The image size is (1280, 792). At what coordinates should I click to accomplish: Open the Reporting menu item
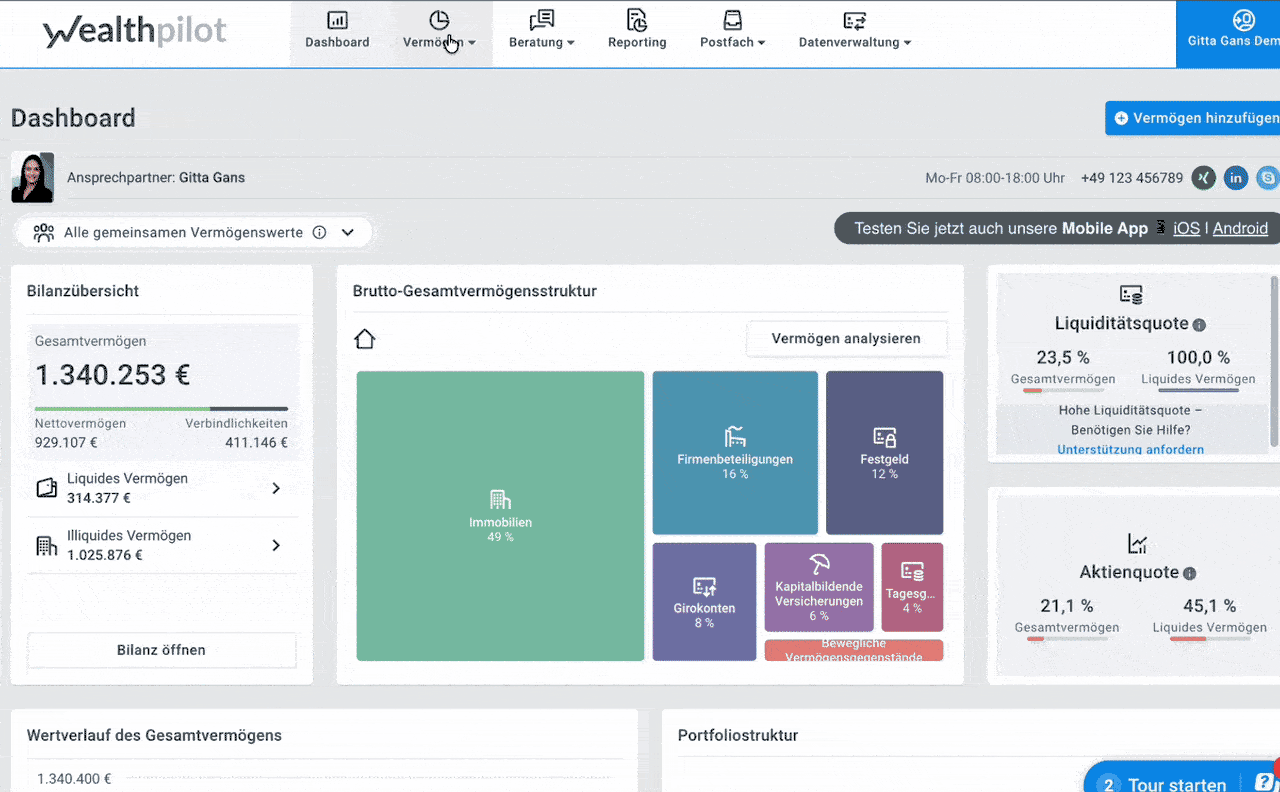(637, 30)
